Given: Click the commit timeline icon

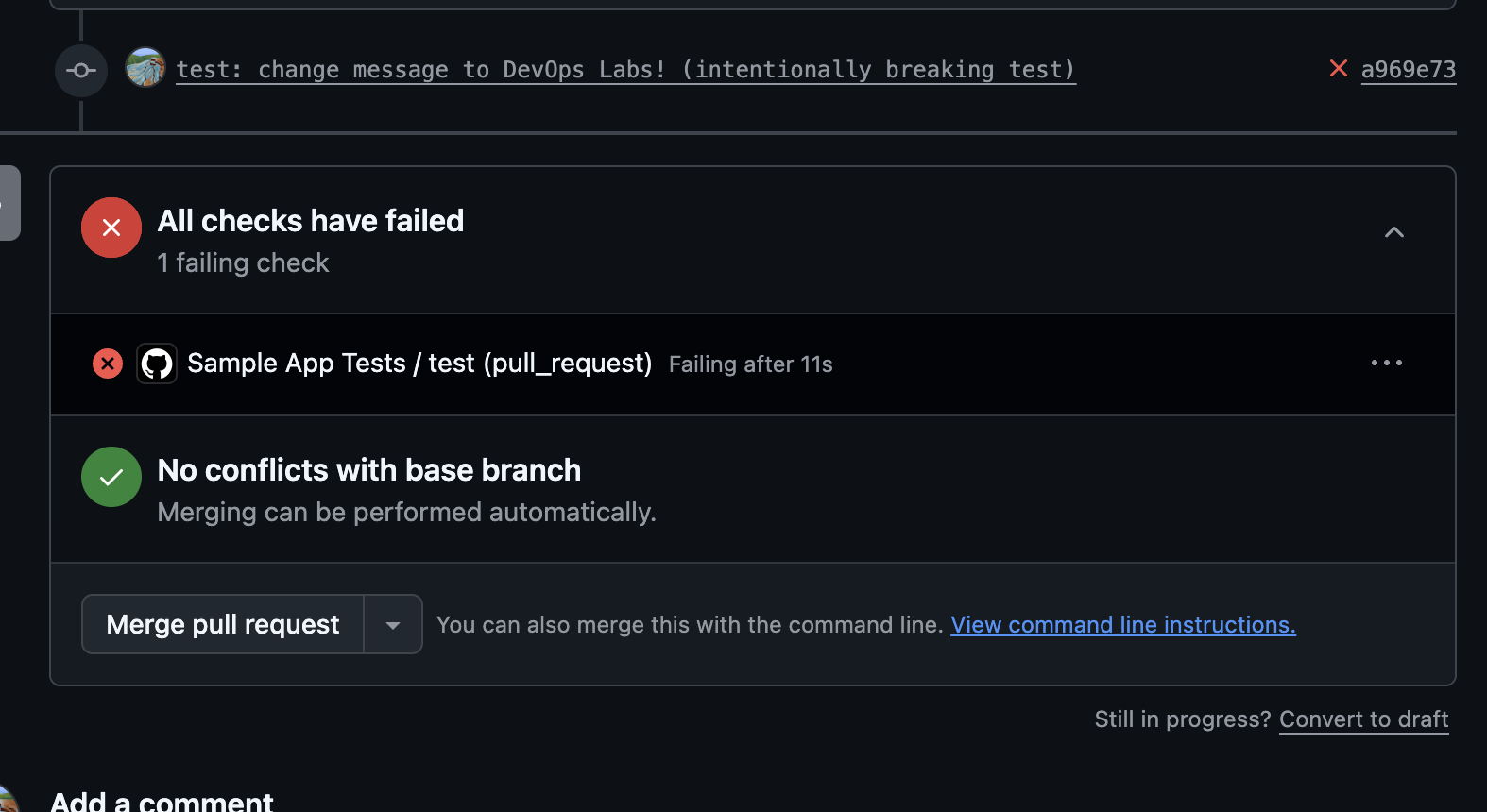Looking at the screenshot, I should 81,71.
